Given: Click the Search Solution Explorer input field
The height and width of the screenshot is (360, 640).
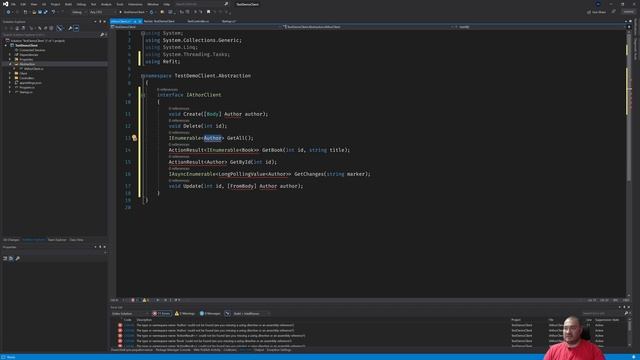Looking at the screenshot, I should pos(51,35).
